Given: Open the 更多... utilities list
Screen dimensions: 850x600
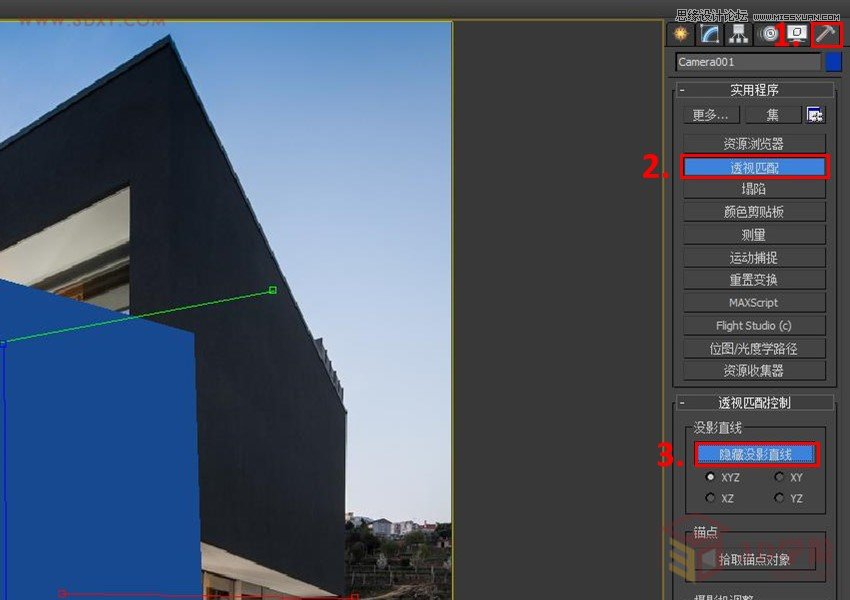Looking at the screenshot, I should [x=710, y=114].
